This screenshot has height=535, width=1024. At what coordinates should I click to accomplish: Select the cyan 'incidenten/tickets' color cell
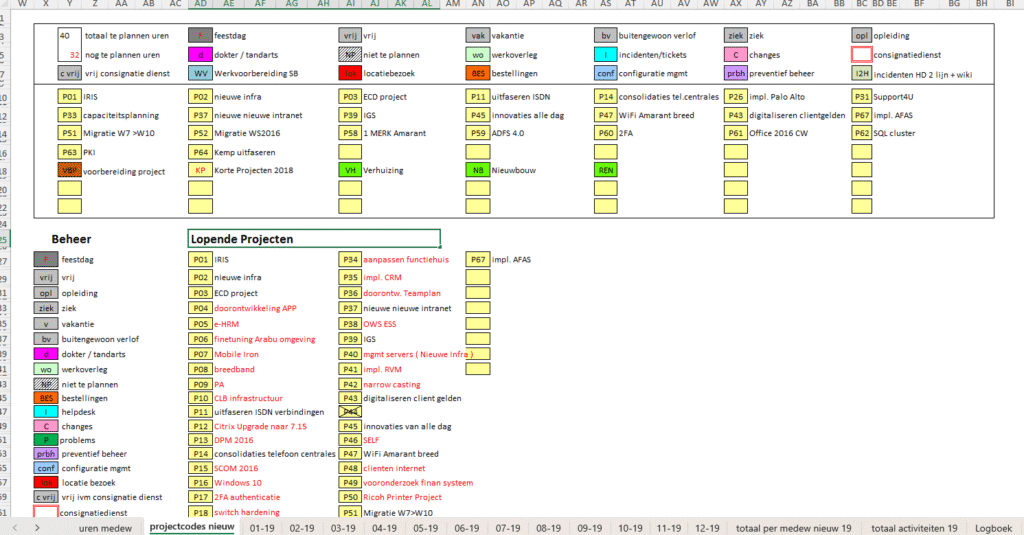click(x=606, y=54)
